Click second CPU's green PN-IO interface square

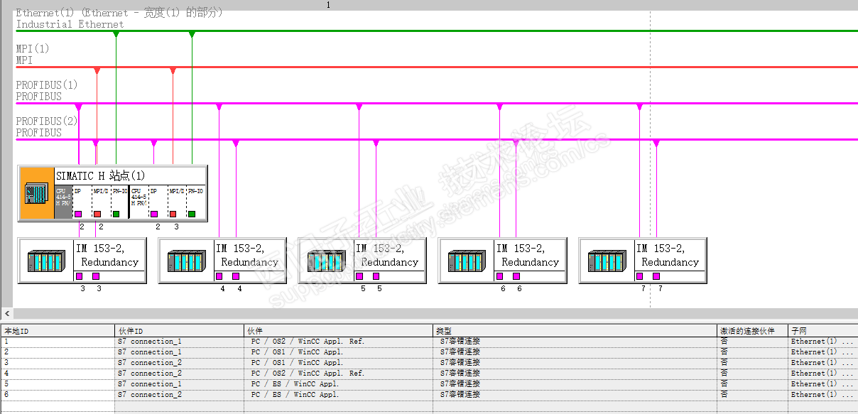tap(192, 214)
